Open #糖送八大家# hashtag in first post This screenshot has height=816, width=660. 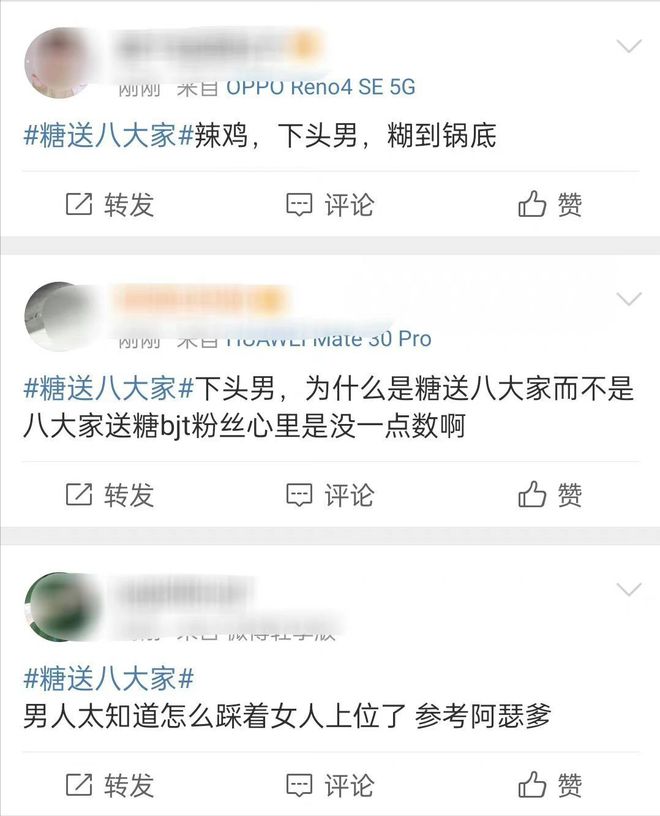[109, 136]
